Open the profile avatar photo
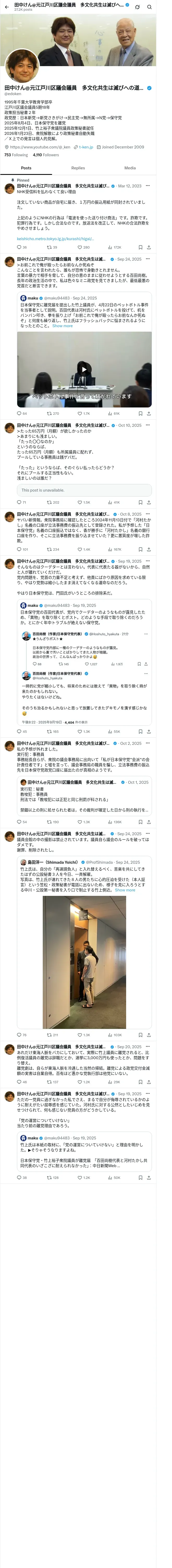The image size is (172, 1568). pyautogui.click(x=21, y=66)
